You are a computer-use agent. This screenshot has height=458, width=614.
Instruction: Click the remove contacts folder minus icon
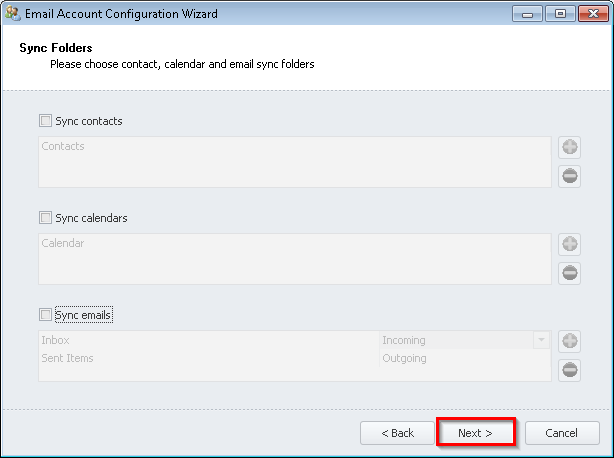coord(570,176)
